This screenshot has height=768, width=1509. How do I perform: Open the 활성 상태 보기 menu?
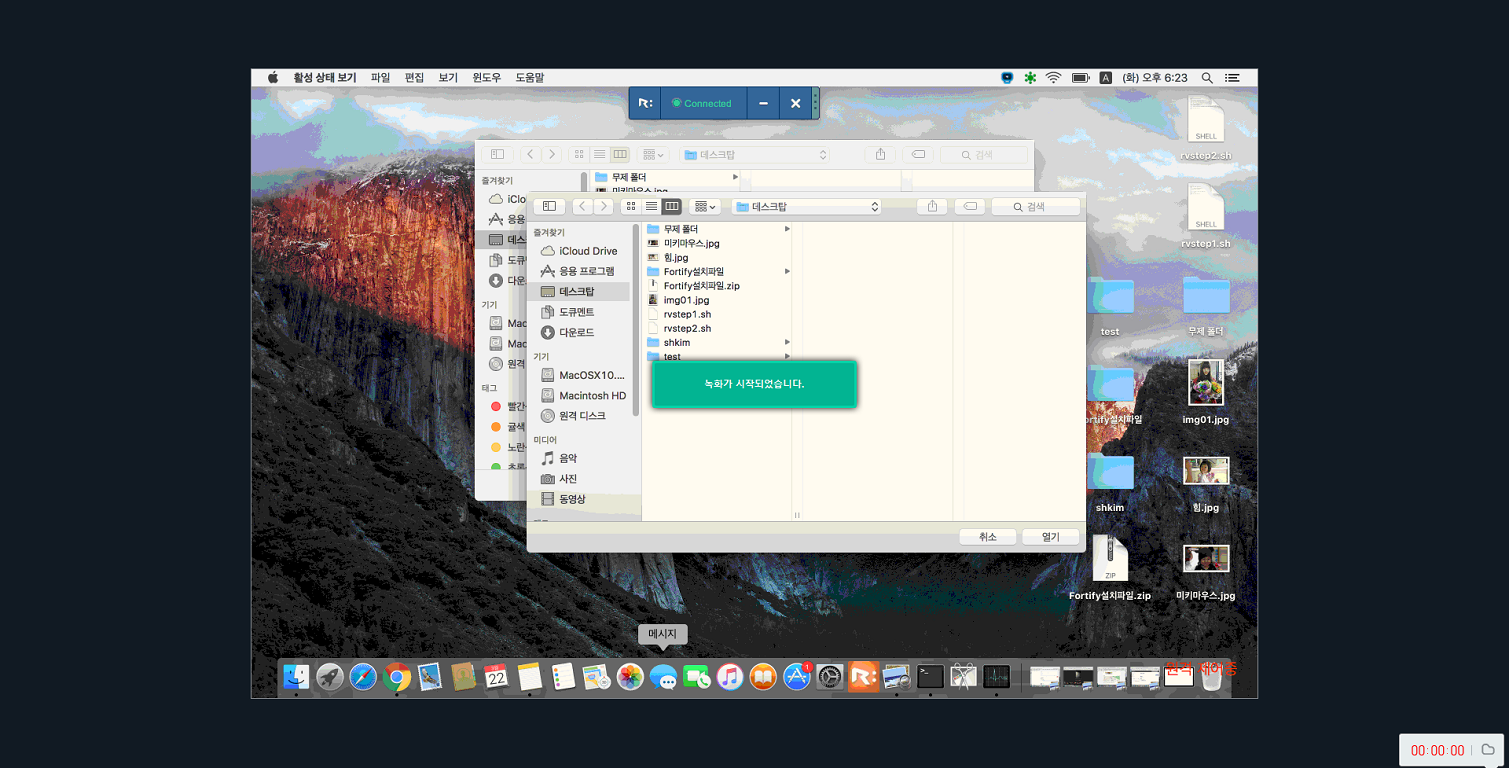click(x=324, y=77)
